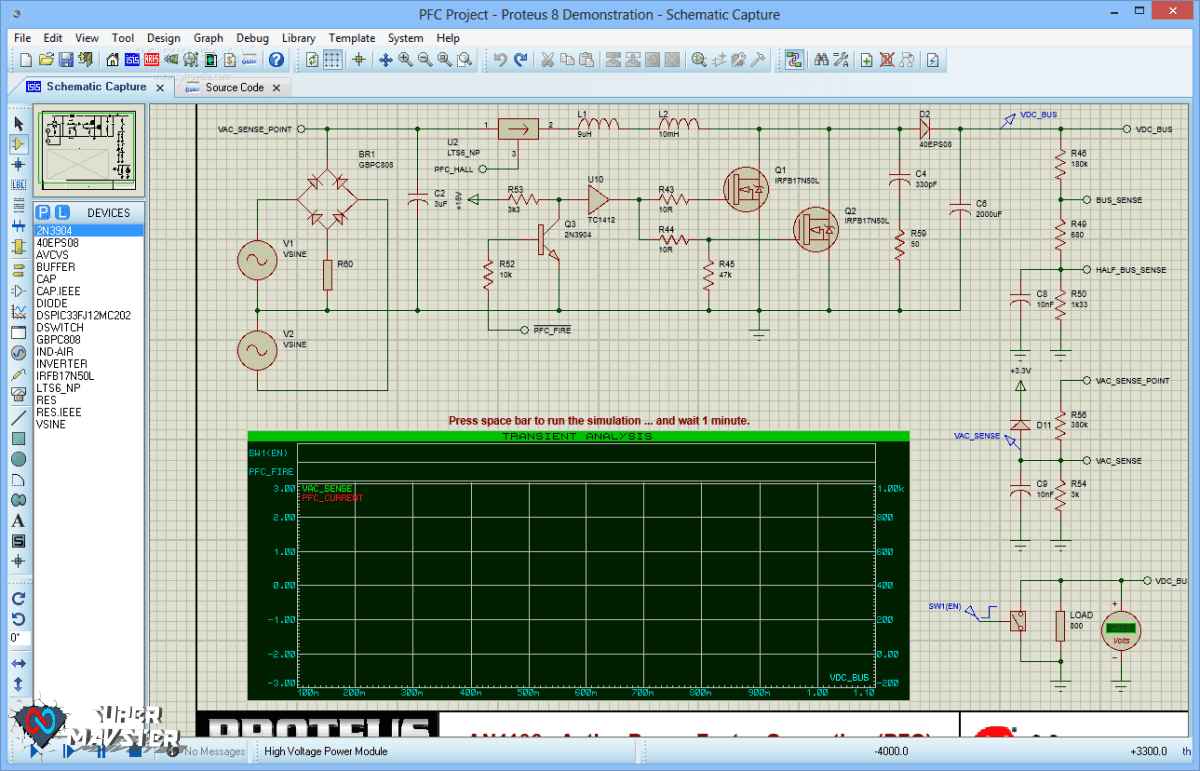
Task: Activate the Terminals mode tool
Action: pos(19,270)
